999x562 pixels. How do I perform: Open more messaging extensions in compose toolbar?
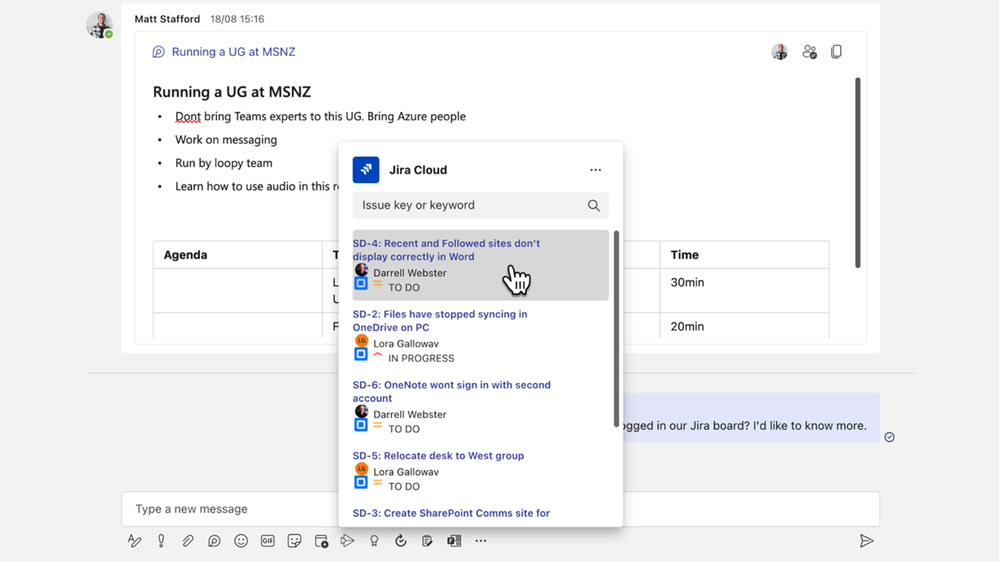[480, 541]
